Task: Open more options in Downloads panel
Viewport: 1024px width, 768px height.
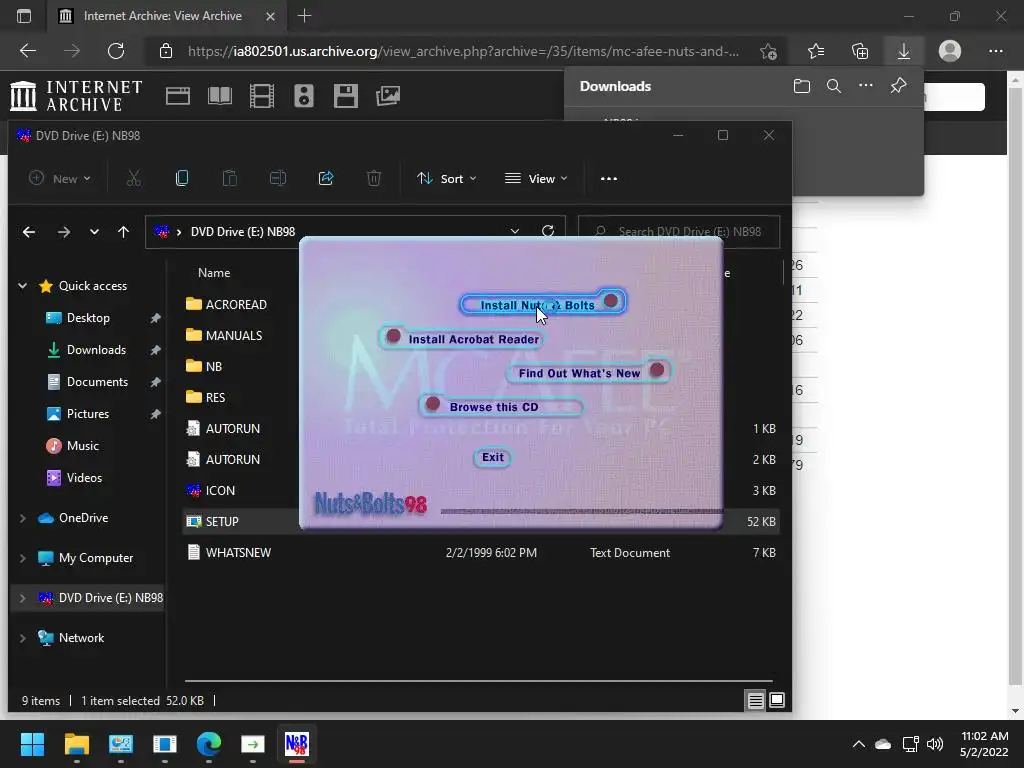Action: tap(866, 86)
